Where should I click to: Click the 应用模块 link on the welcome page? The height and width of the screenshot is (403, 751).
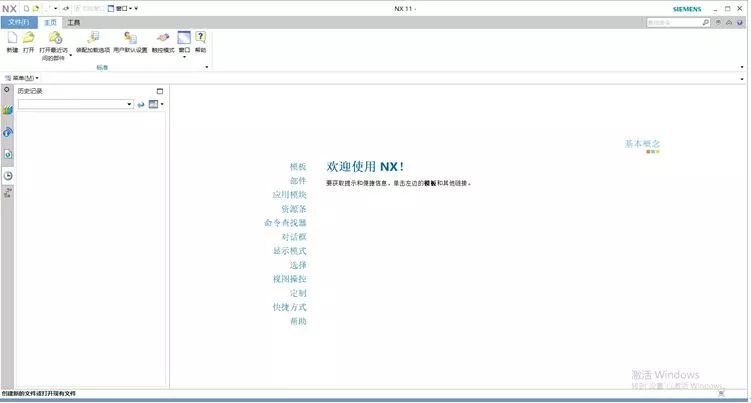(x=289, y=195)
